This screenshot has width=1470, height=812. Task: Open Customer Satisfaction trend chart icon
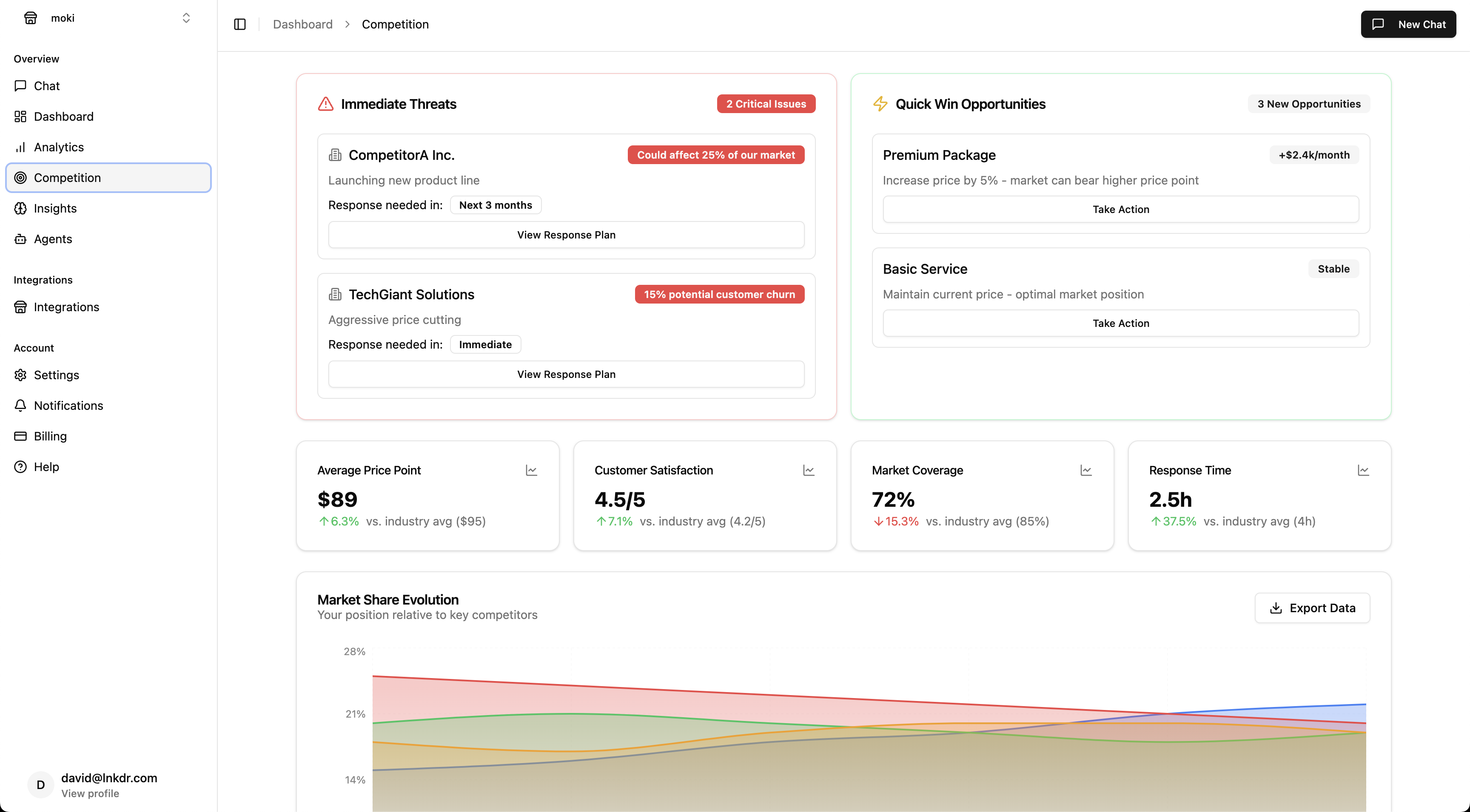809,471
